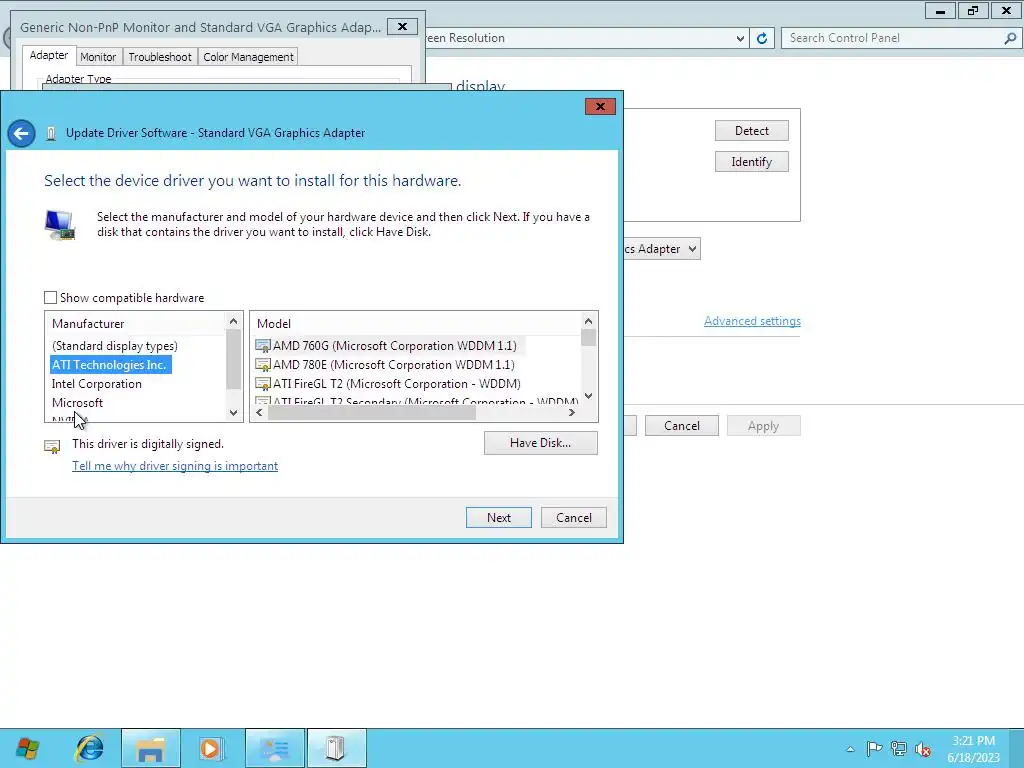
Task: Click signed certificate icon next to AMD 760G
Action: 263,346
